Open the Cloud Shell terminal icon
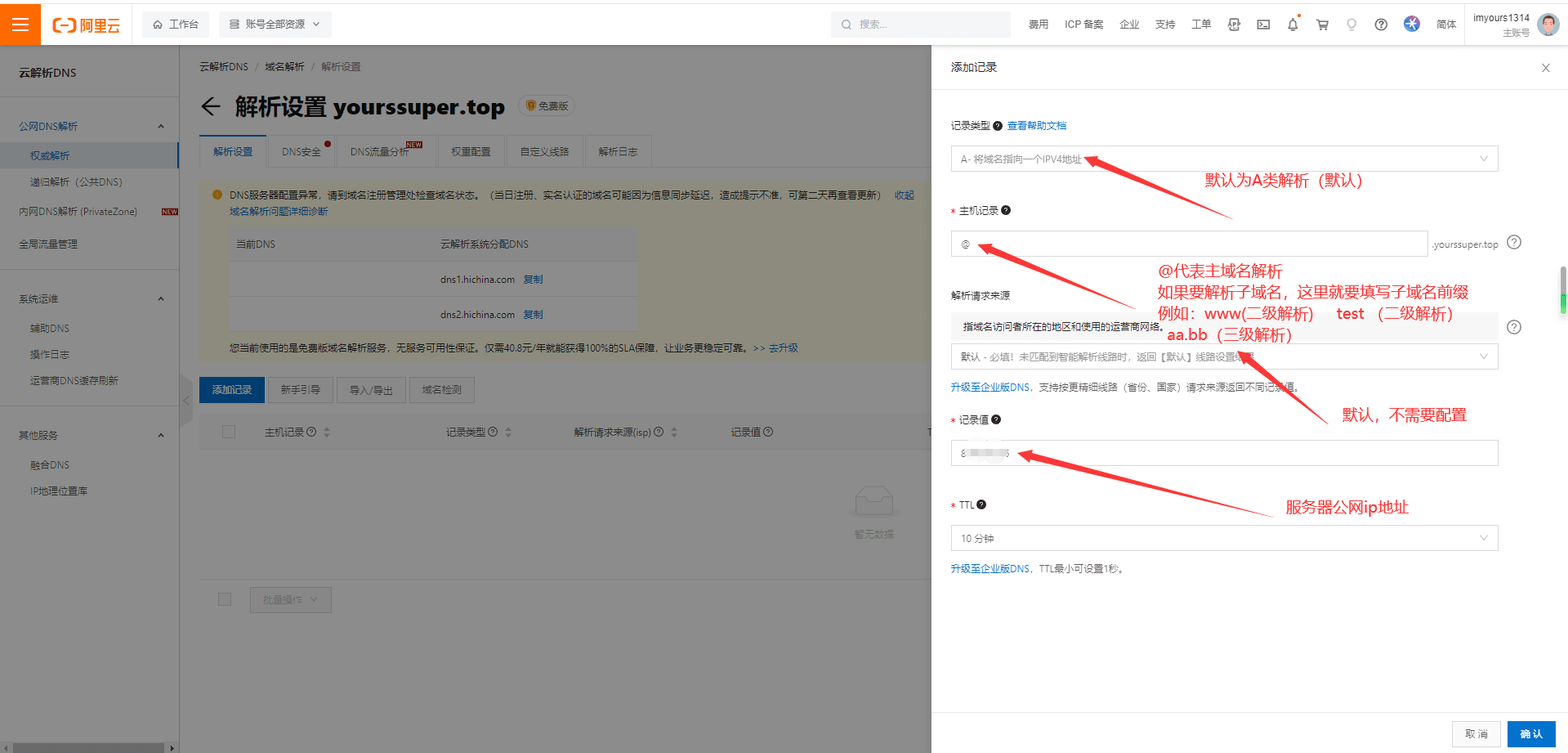Image resolution: width=1568 pixels, height=753 pixels. pyautogui.click(x=1263, y=25)
